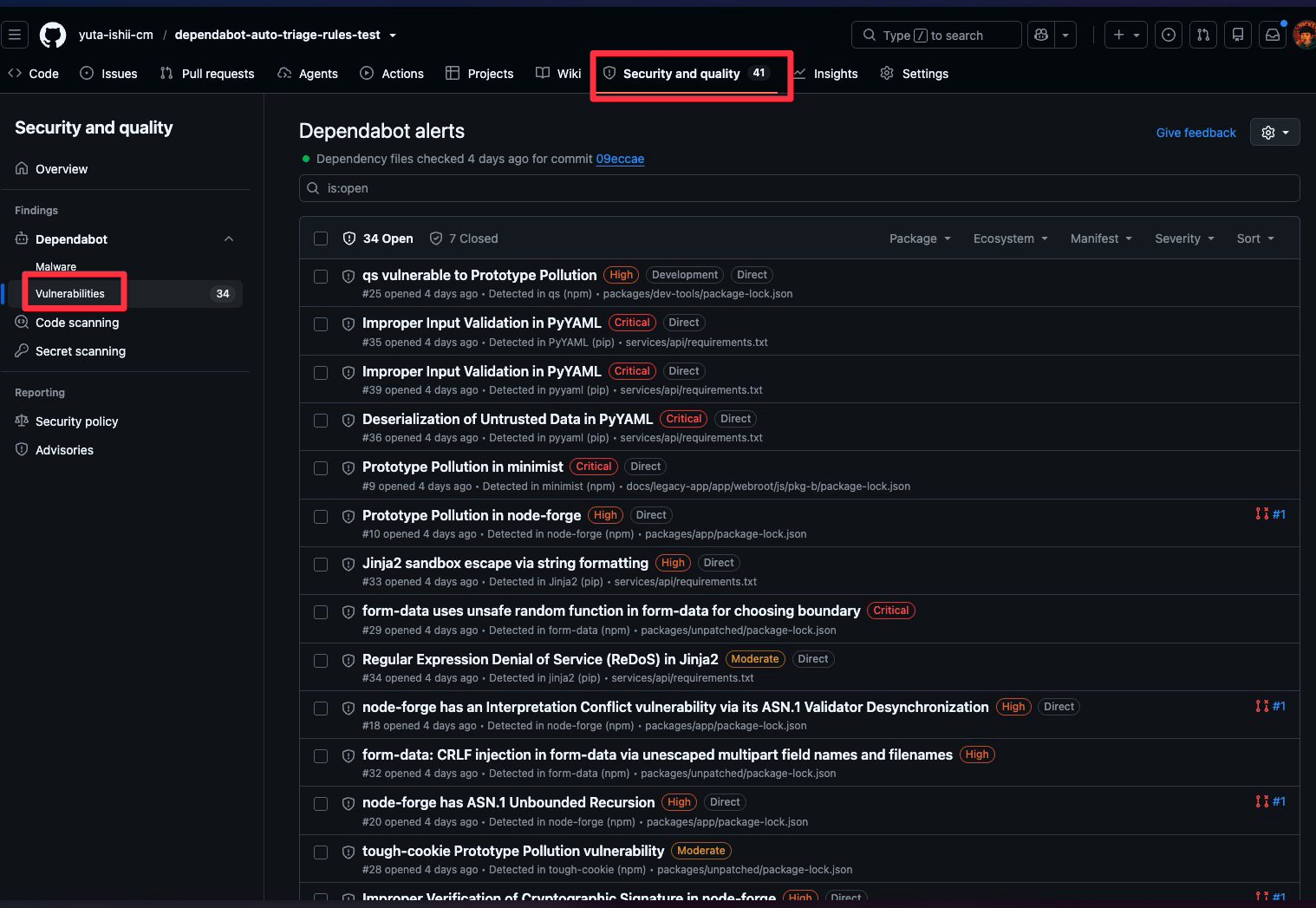
Task: Go to the GitHub homepage via the logo
Action: [x=53, y=36]
